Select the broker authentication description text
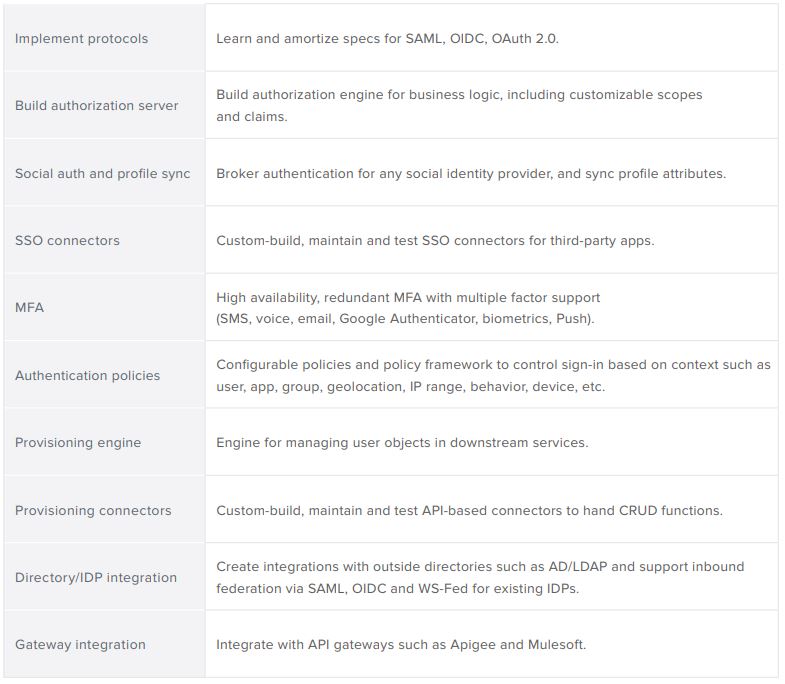The width and height of the screenshot is (785, 684). 471,173
